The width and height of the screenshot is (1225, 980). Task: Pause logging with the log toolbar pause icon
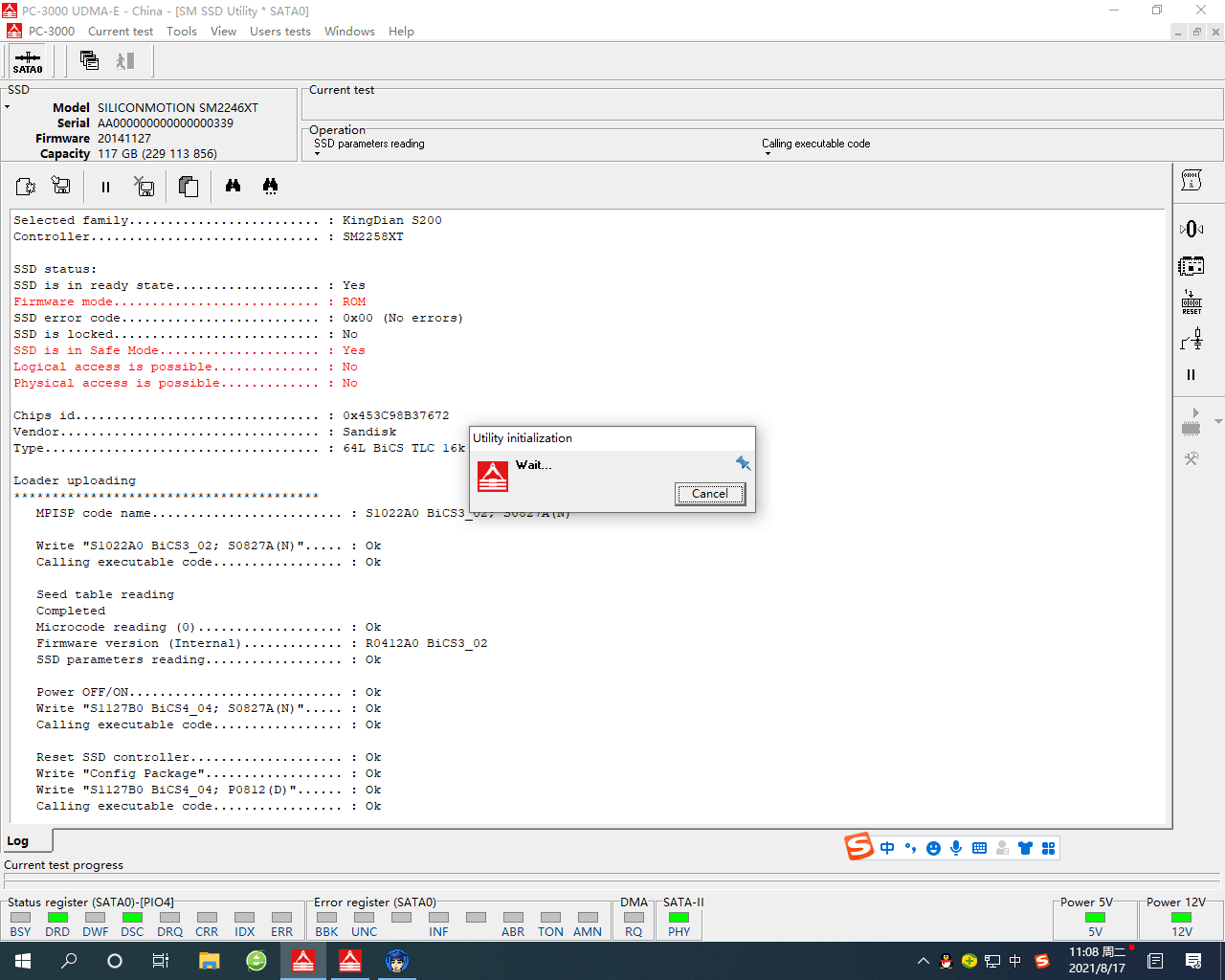105,187
